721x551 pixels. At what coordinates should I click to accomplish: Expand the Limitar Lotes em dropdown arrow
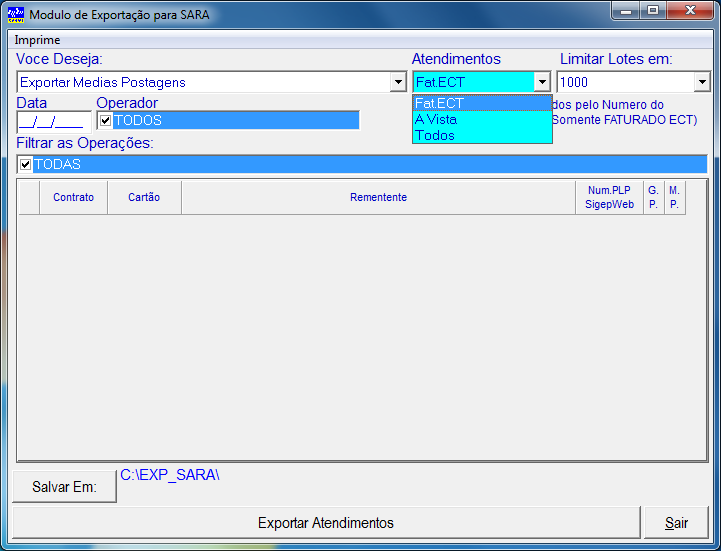coord(702,82)
